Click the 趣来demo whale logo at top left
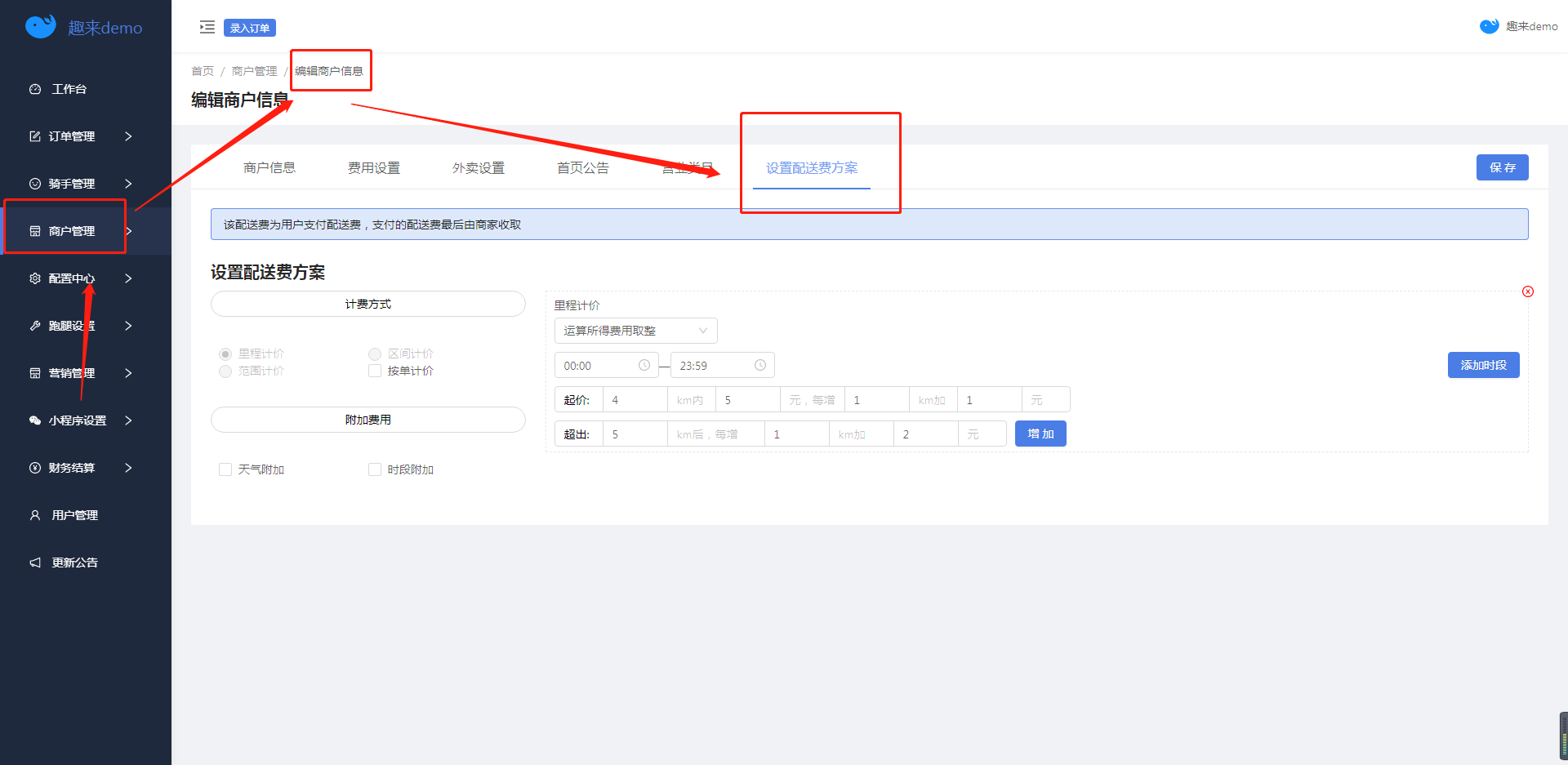The height and width of the screenshot is (765, 1568). (40, 27)
